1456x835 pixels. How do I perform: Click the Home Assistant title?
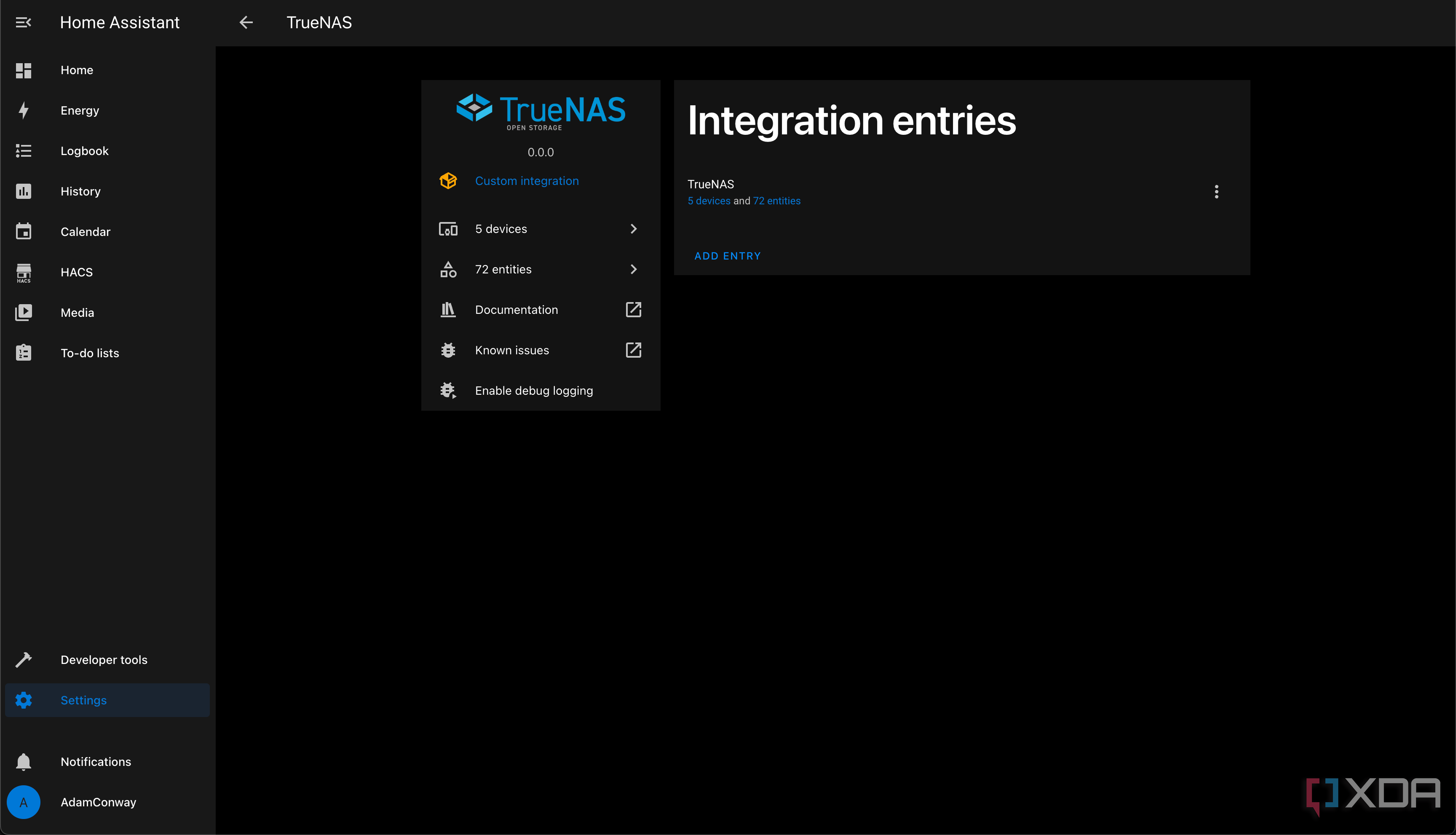click(119, 22)
